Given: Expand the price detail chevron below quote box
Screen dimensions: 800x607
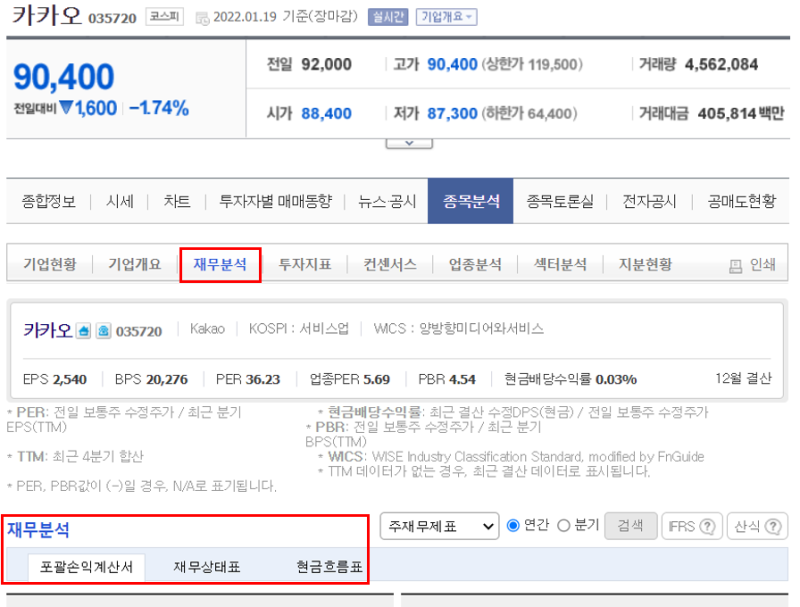Looking at the screenshot, I should click(x=409, y=143).
